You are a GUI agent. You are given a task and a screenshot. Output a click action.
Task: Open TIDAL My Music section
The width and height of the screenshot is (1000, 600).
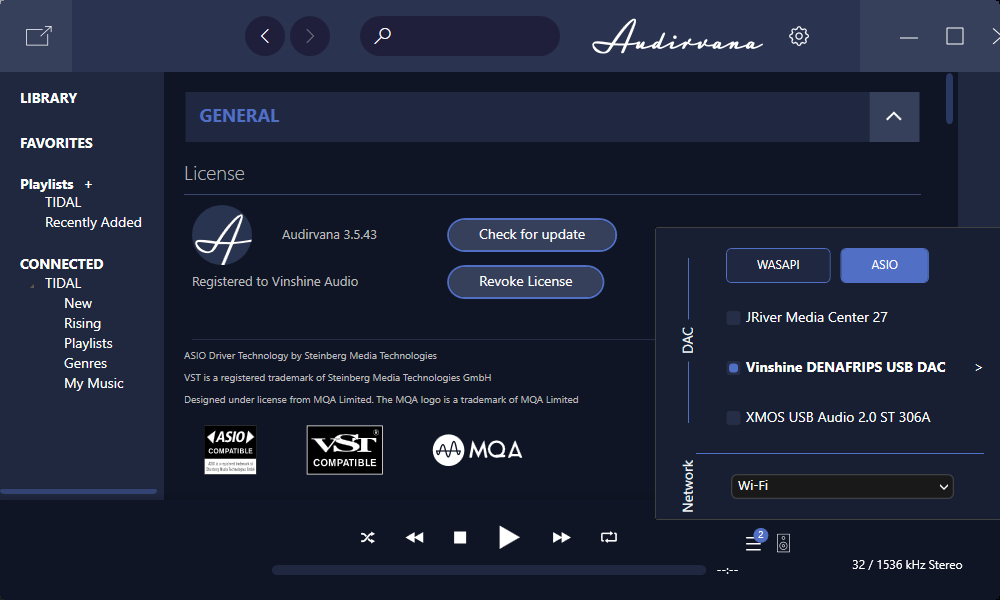coord(94,384)
